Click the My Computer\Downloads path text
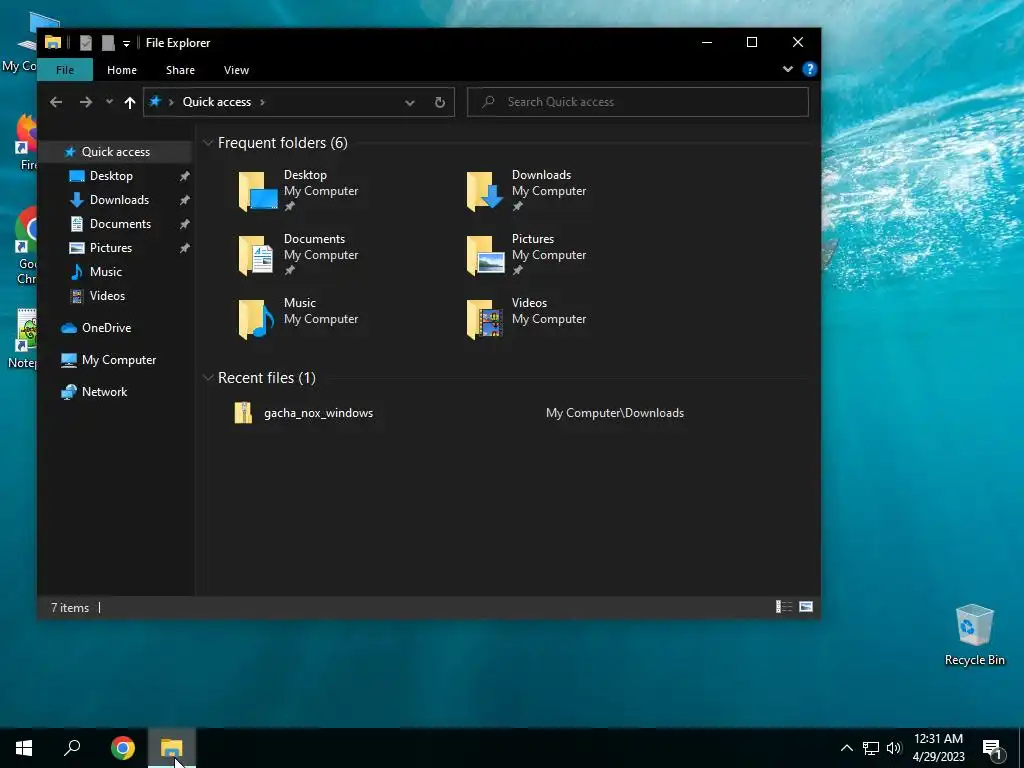1024x768 pixels. coord(615,413)
